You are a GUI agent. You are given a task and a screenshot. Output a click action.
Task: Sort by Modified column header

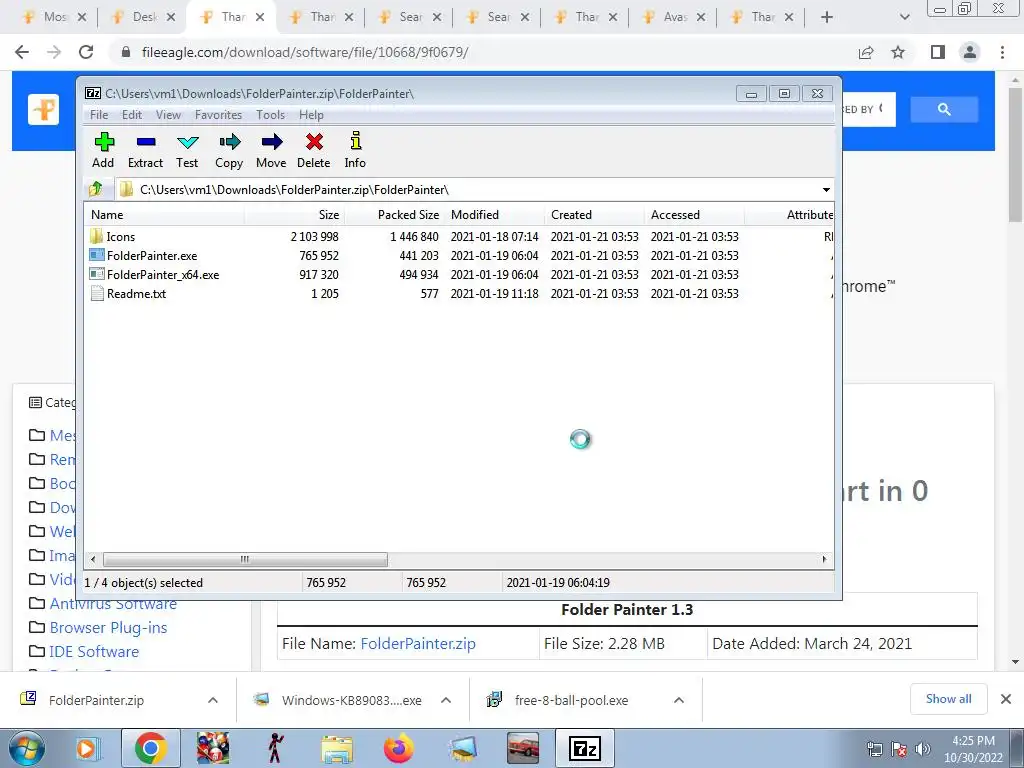pos(494,215)
